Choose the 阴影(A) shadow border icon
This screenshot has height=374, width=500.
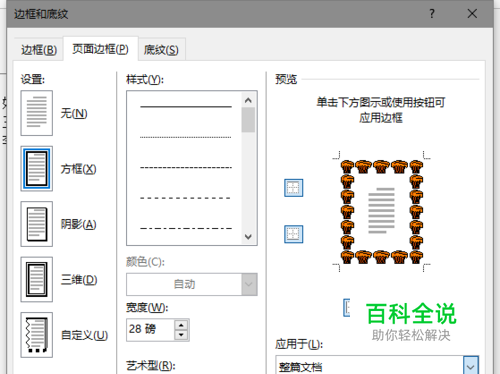tap(37, 224)
